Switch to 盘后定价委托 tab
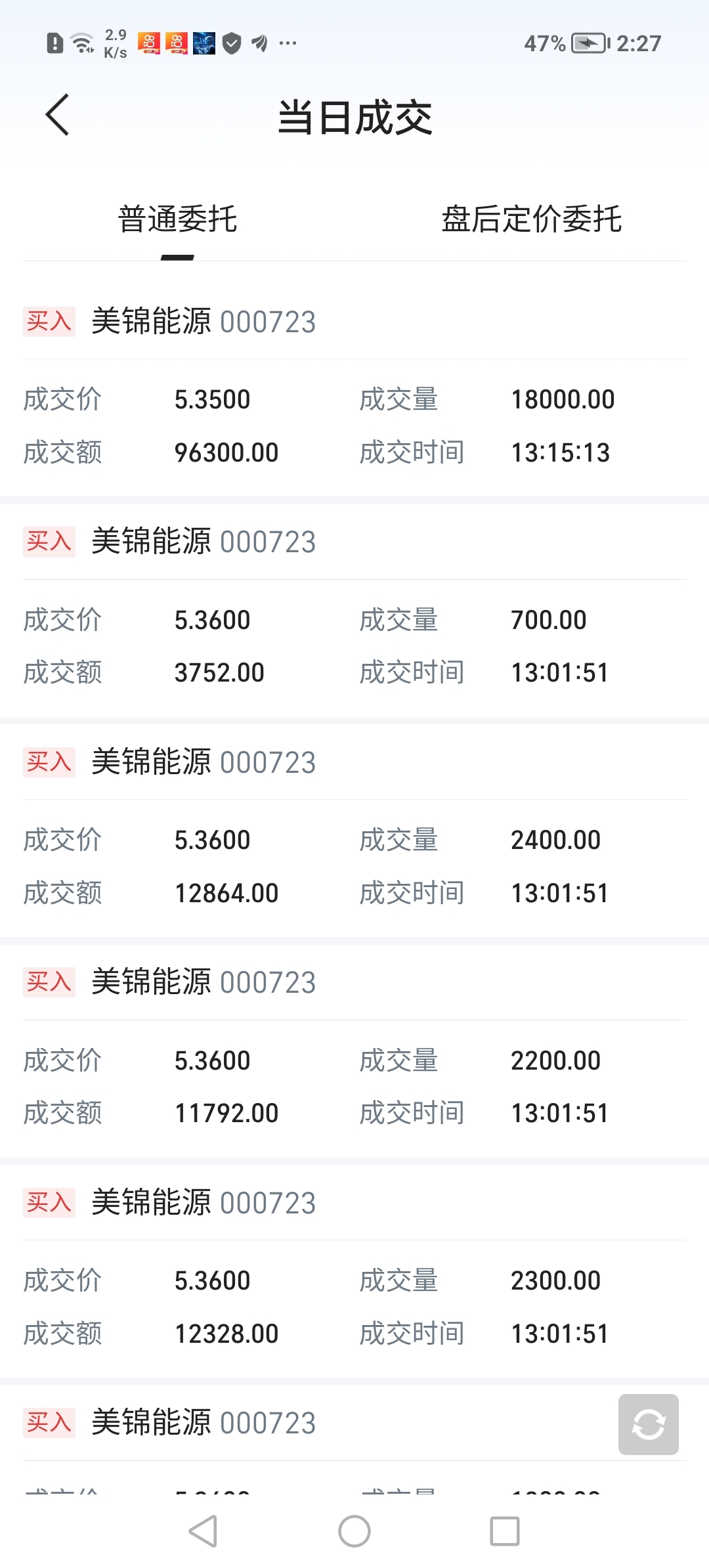Image resolution: width=709 pixels, height=1568 pixels. [531, 219]
